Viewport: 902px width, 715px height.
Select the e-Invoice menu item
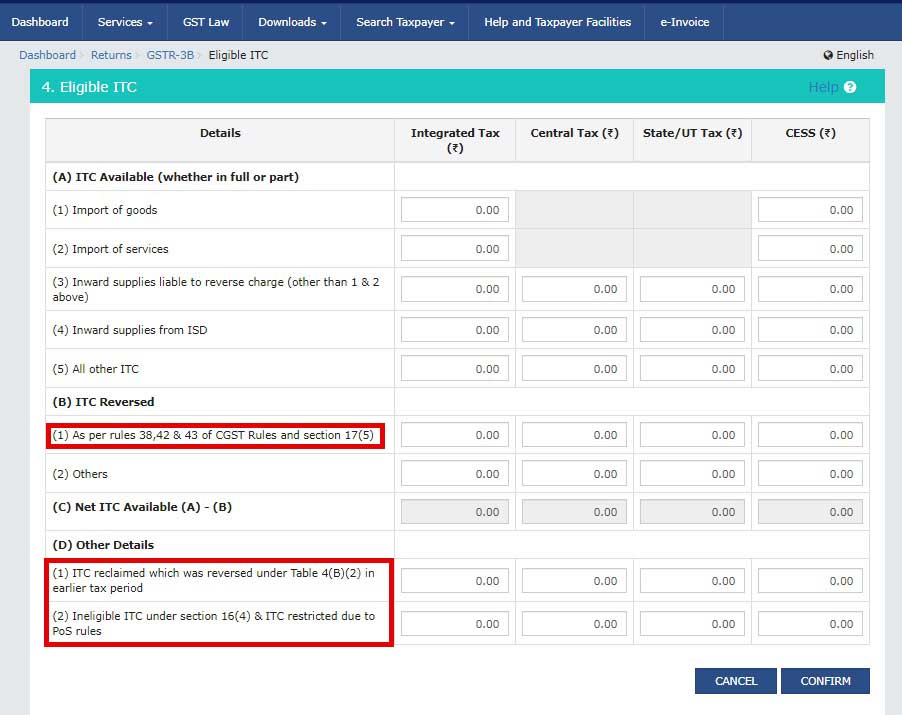click(684, 22)
